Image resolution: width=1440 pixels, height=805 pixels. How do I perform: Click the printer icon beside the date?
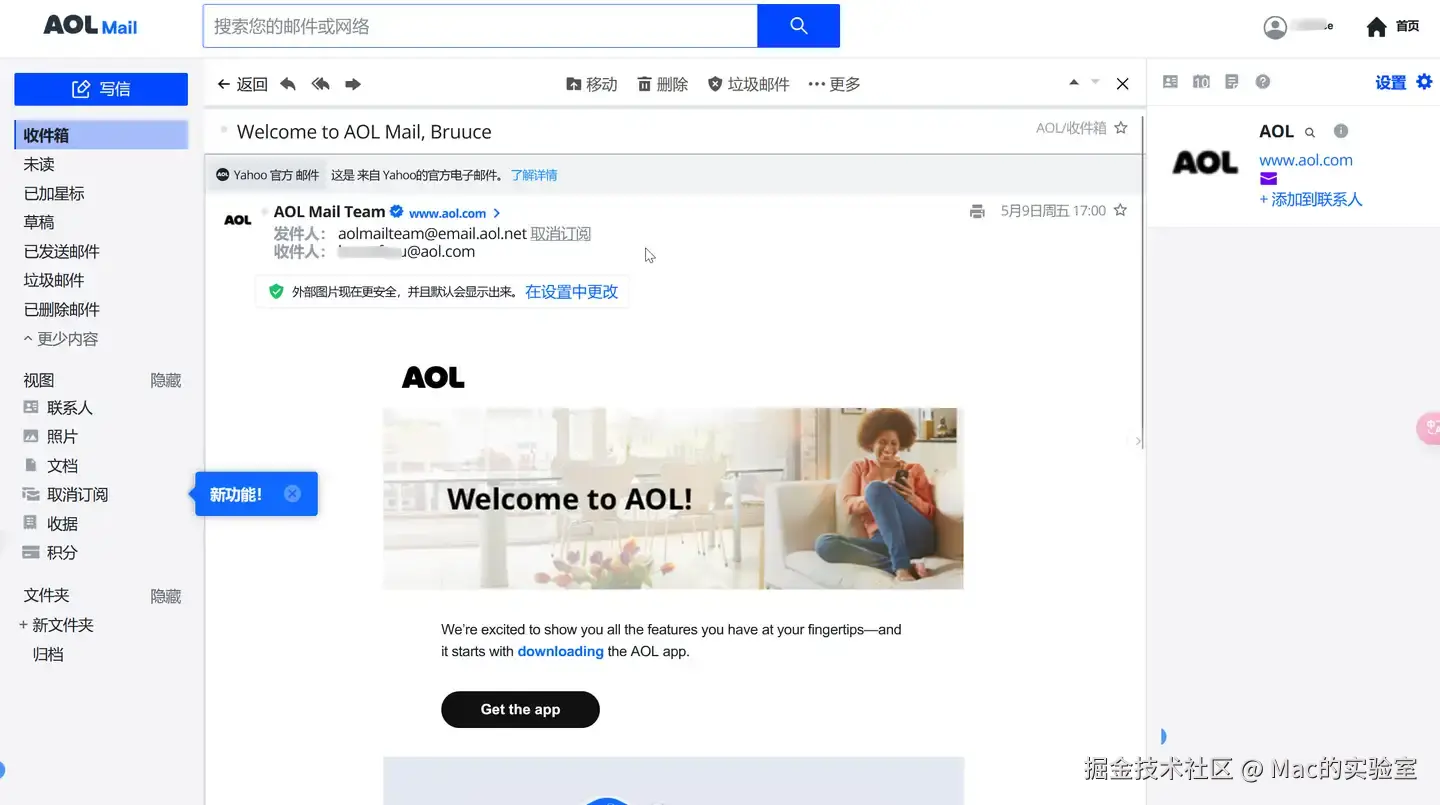pos(977,211)
